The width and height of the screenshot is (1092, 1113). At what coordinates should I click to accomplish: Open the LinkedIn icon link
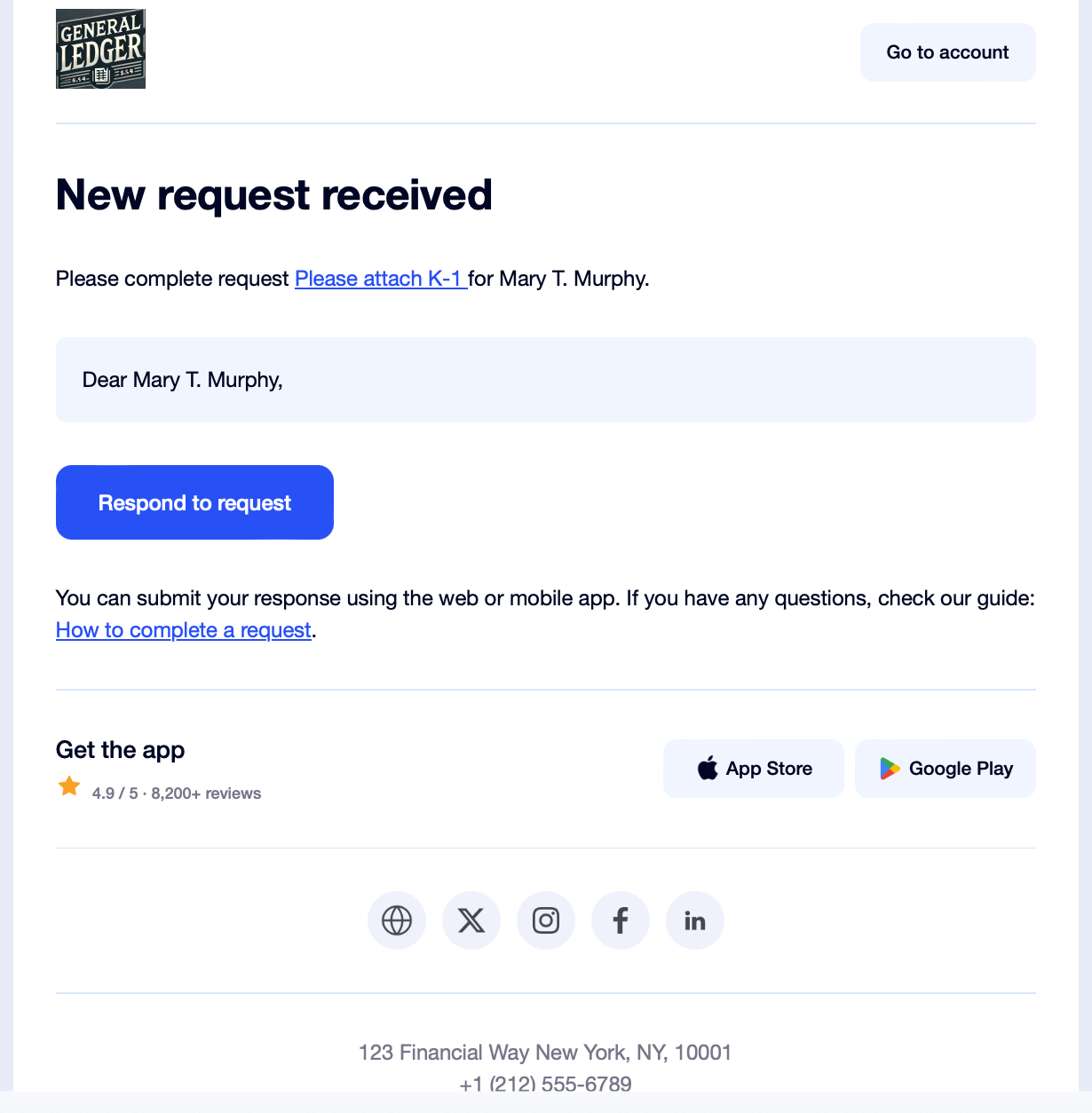point(695,920)
